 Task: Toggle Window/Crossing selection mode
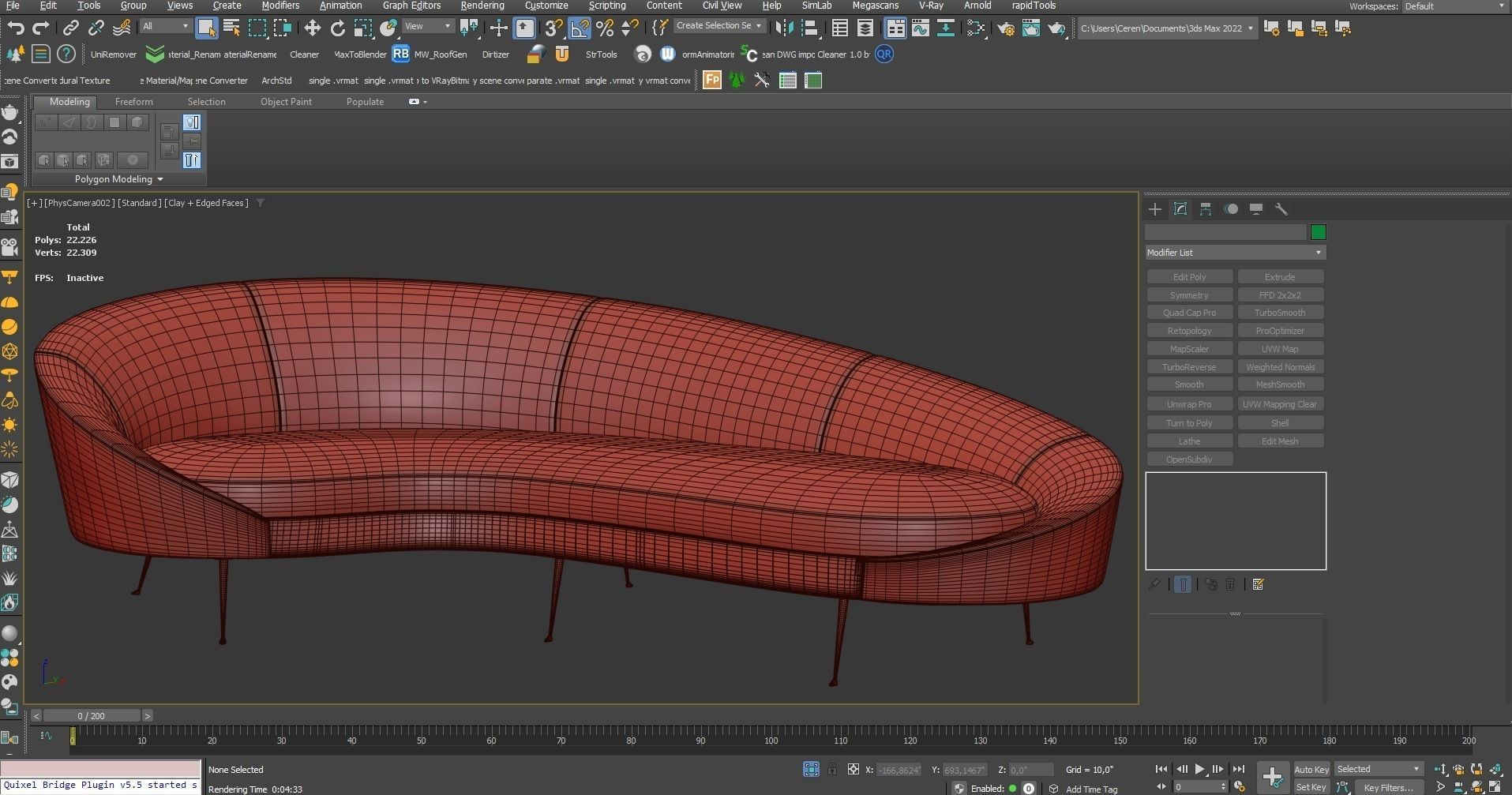point(283,28)
